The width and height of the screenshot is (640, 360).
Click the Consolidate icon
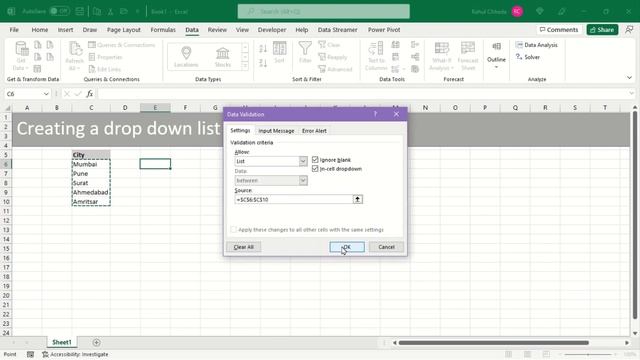pyautogui.click(x=415, y=45)
